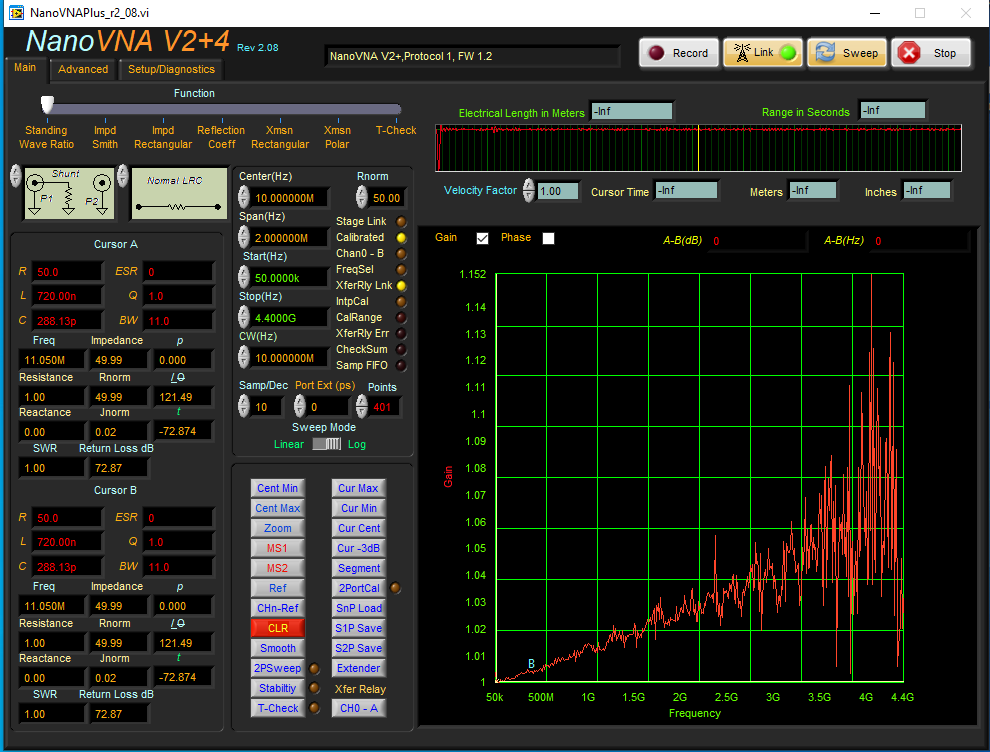This screenshot has width=990, height=752.
Task: Click the Cur Cent button
Action: [x=359, y=528]
